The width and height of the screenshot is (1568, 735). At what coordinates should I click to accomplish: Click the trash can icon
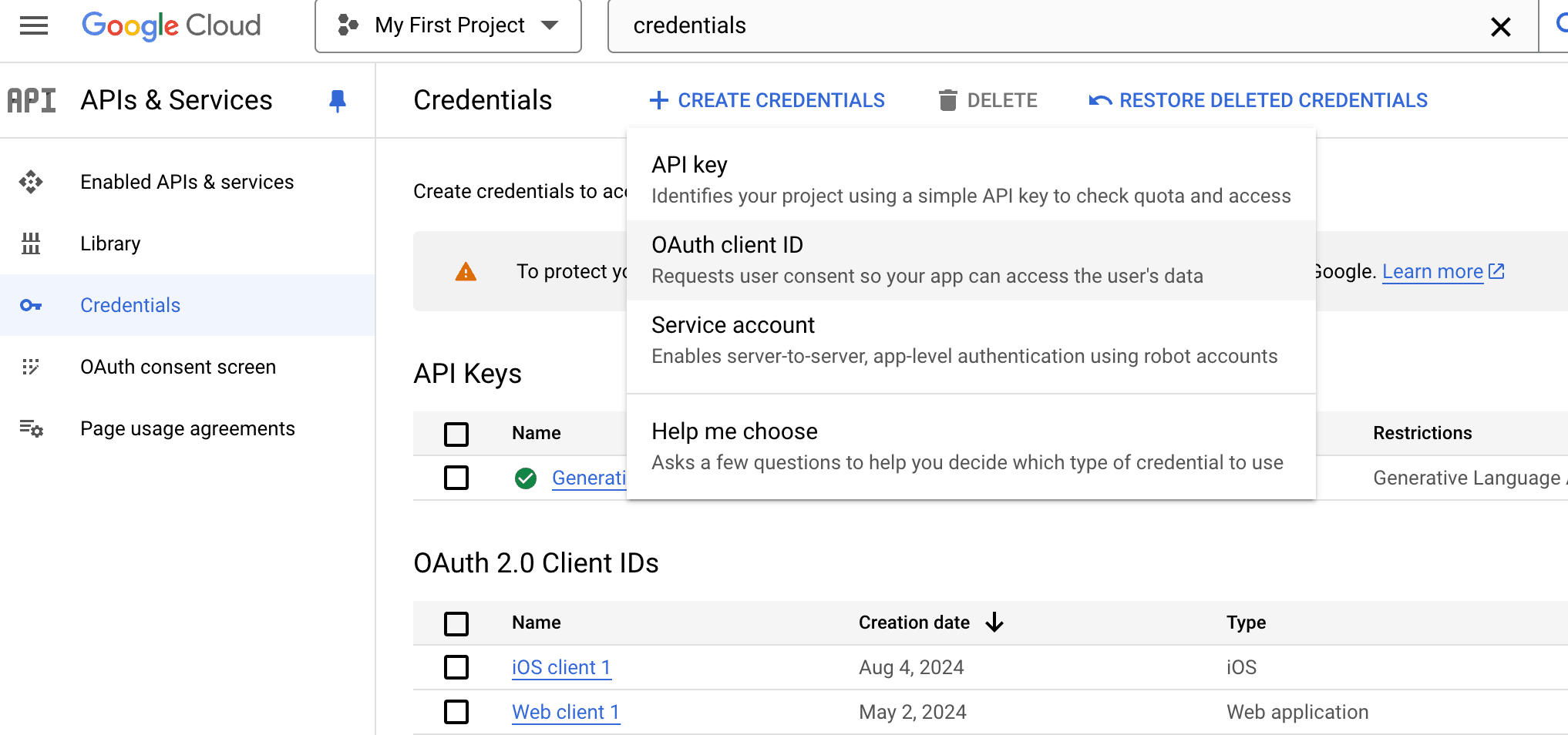[948, 100]
